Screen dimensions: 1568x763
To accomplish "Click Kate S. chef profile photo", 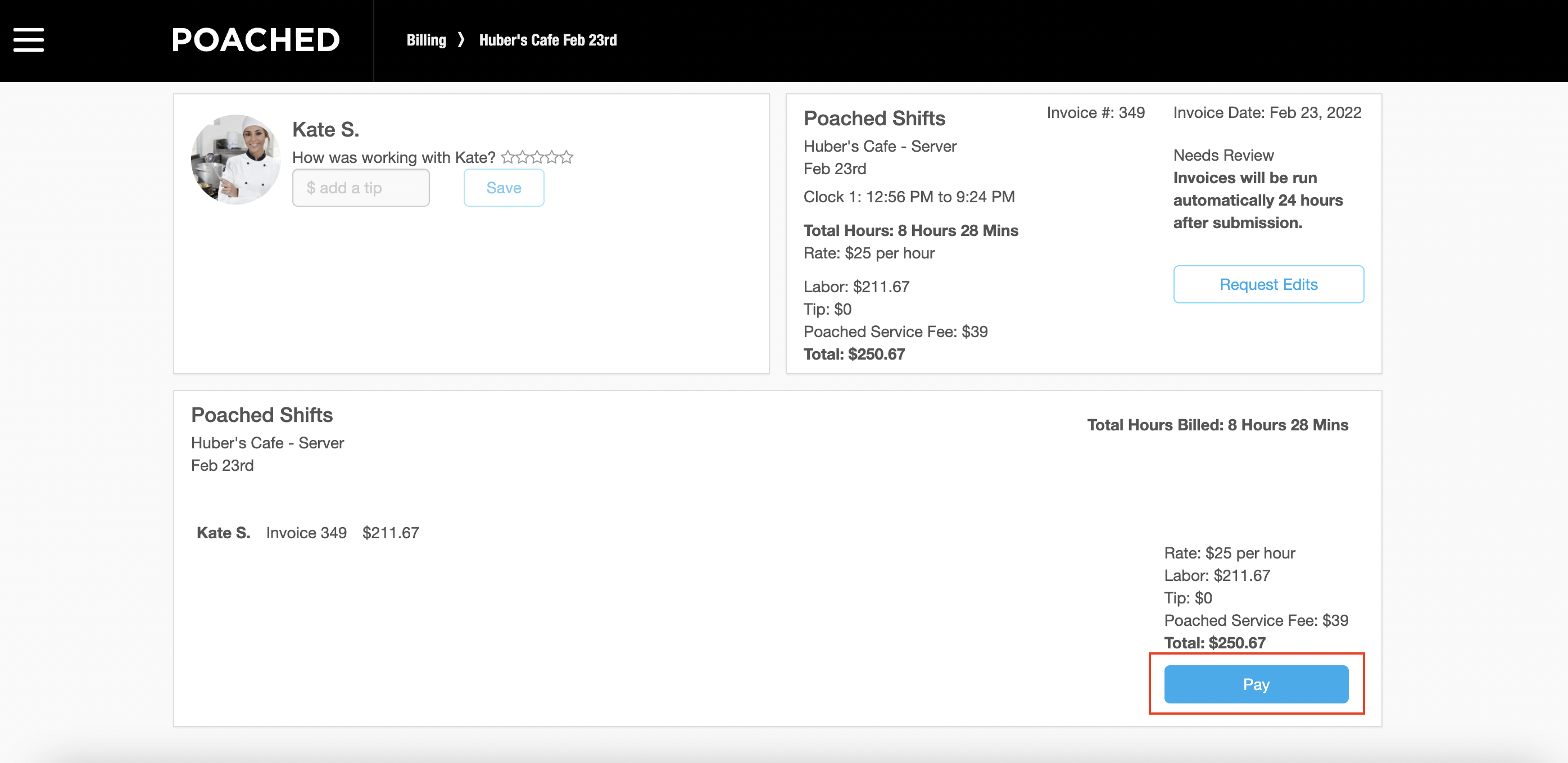I will (x=236, y=160).
